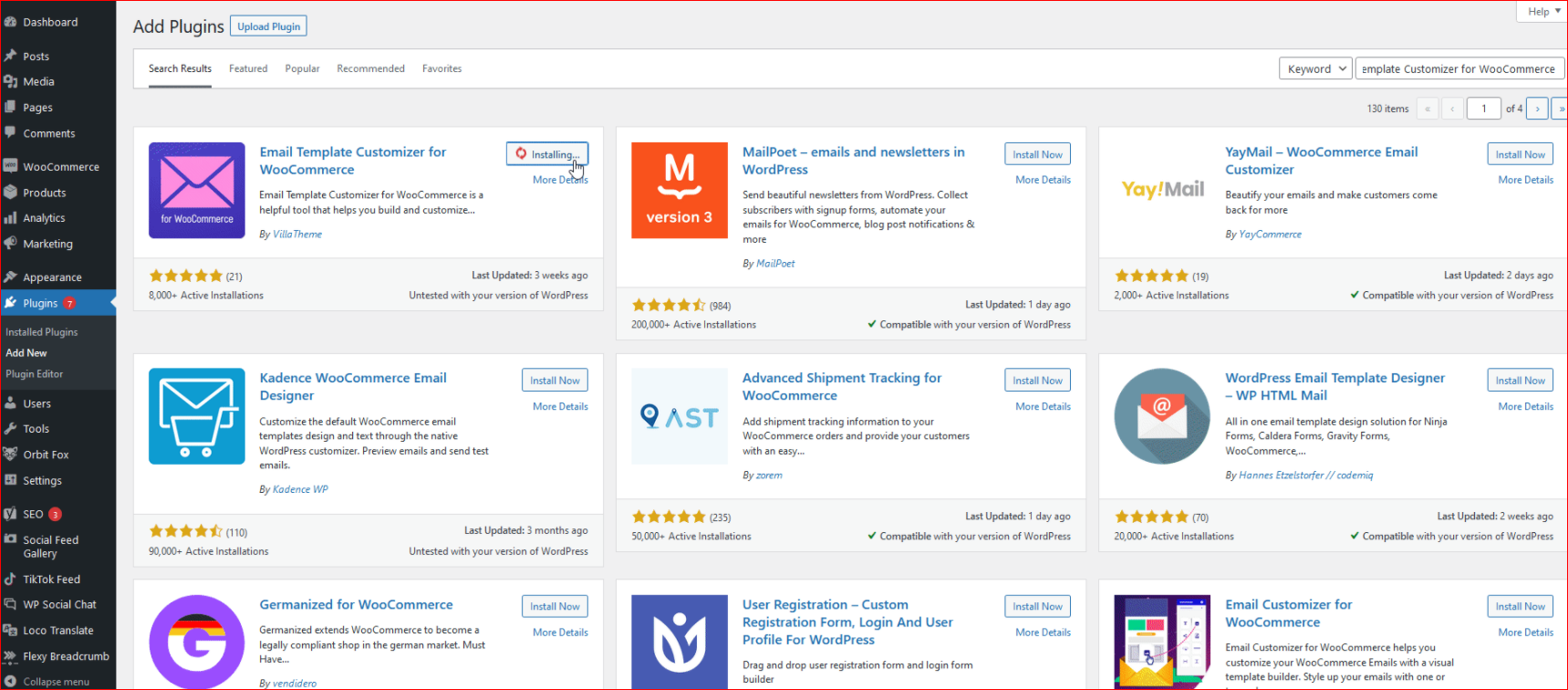This screenshot has height=690, width=1568.
Task: Open the search type Keyword dropdown
Action: (1315, 68)
